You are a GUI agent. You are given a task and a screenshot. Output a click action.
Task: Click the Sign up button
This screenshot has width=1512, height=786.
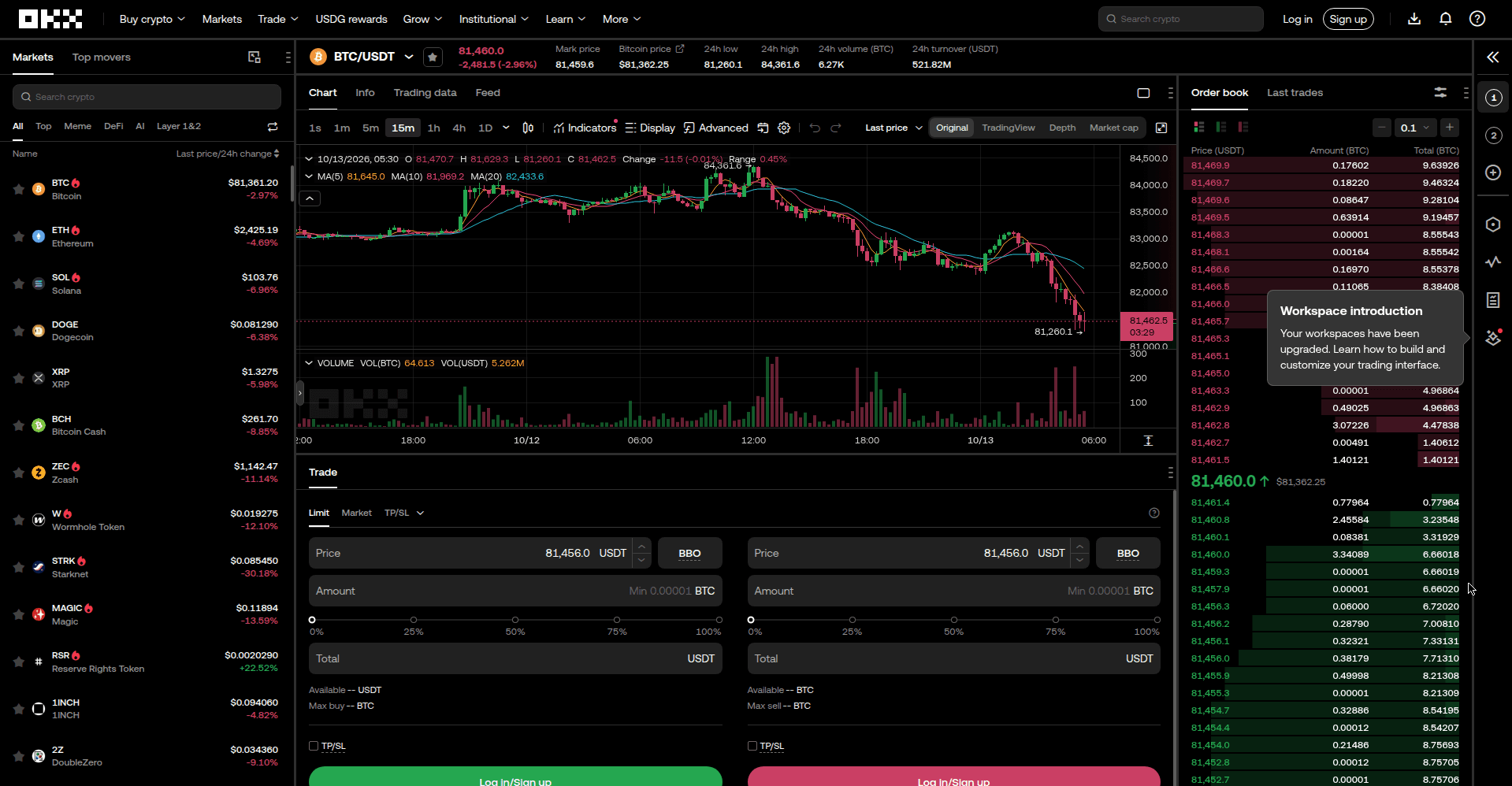[x=1348, y=19]
